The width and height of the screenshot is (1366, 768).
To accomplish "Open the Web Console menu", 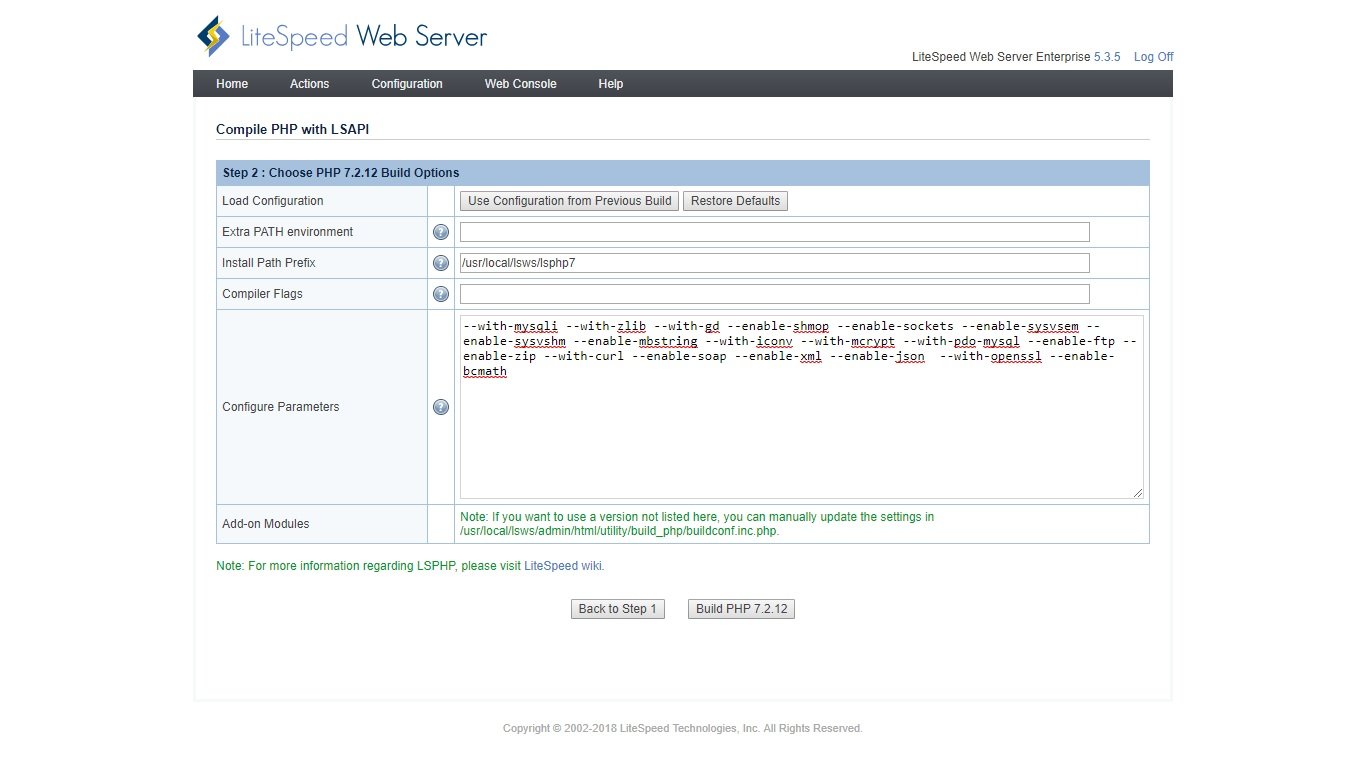I will tap(520, 84).
